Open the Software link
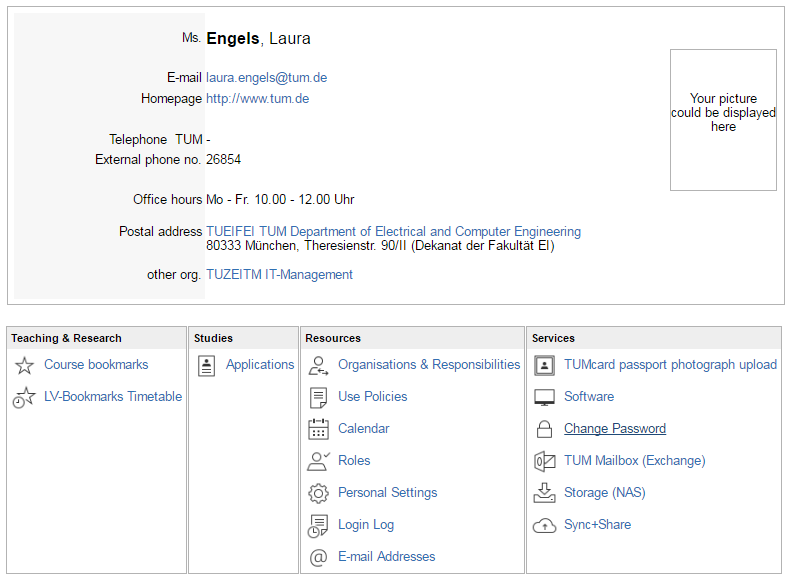This screenshot has height=581, width=789. tap(588, 397)
